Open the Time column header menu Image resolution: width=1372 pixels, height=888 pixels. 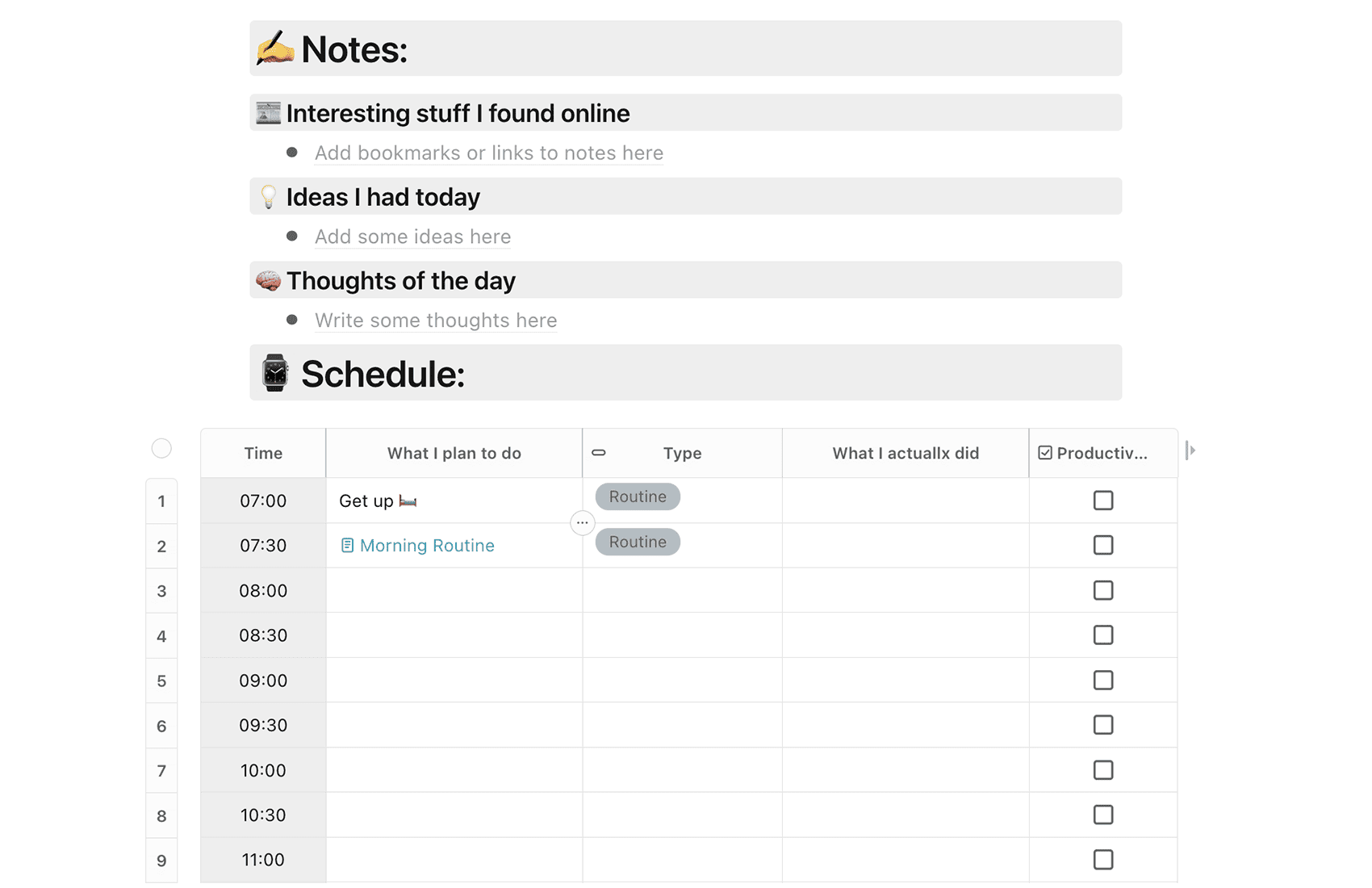[263, 453]
